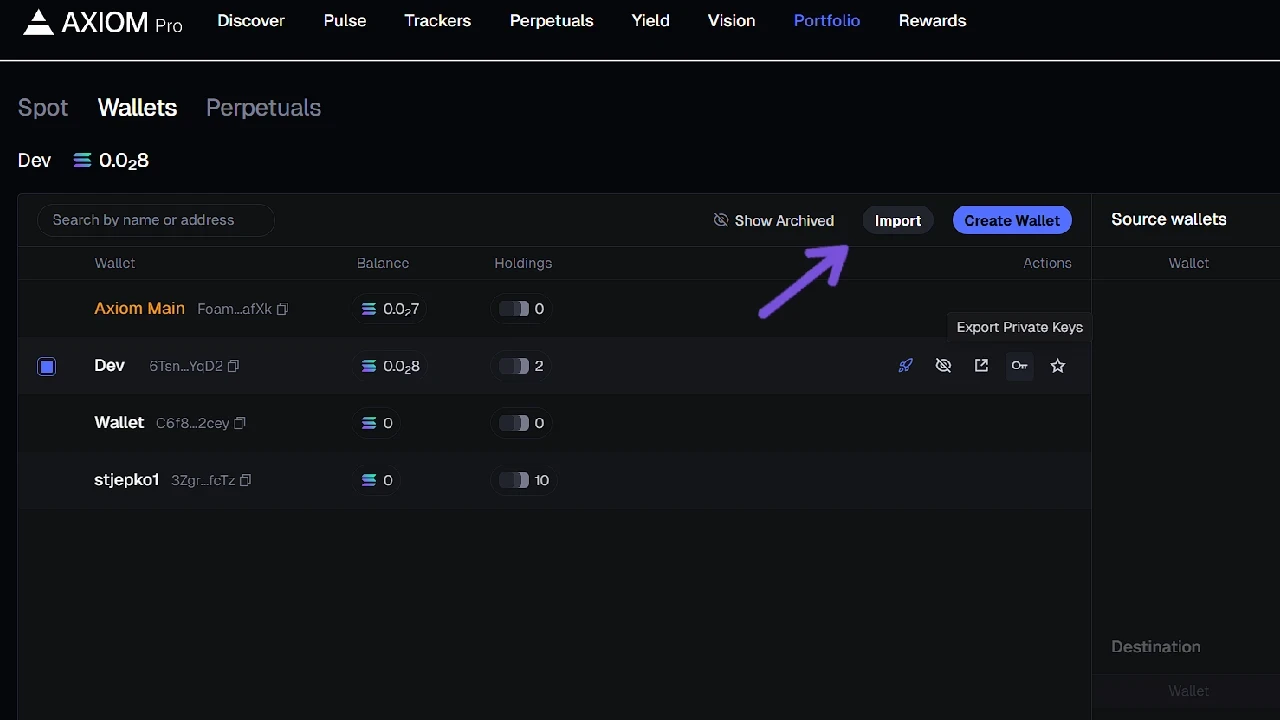Click the eye-slash icon to archive Dev wallet
1280x720 pixels.
pyautogui.click(x=943, y=366)
